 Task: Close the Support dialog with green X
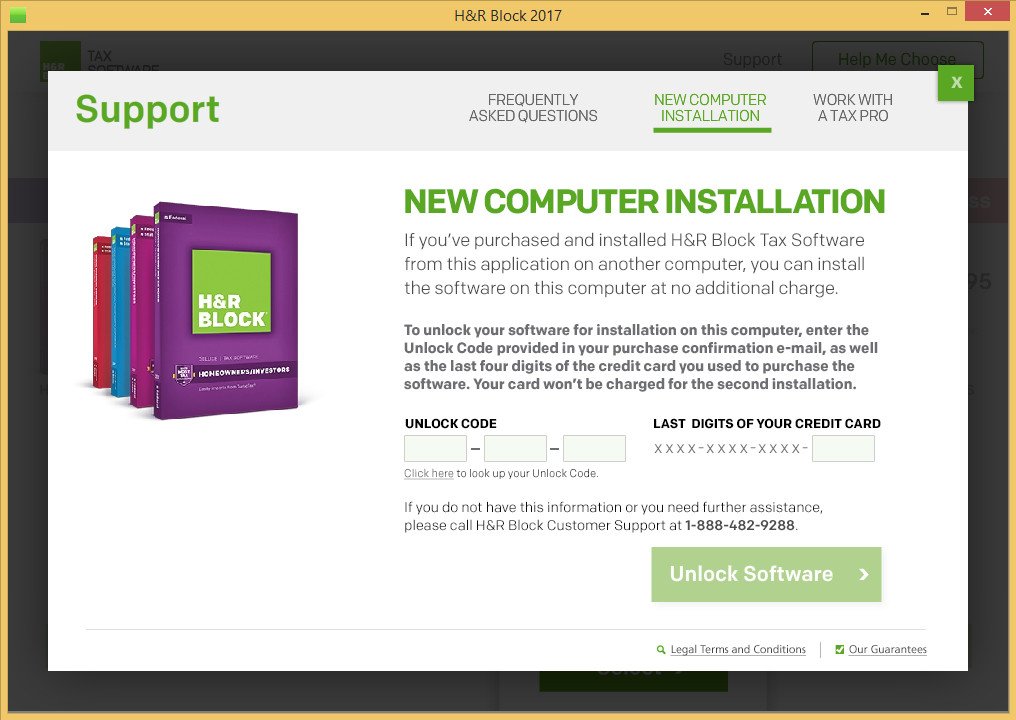coord(955,83)
